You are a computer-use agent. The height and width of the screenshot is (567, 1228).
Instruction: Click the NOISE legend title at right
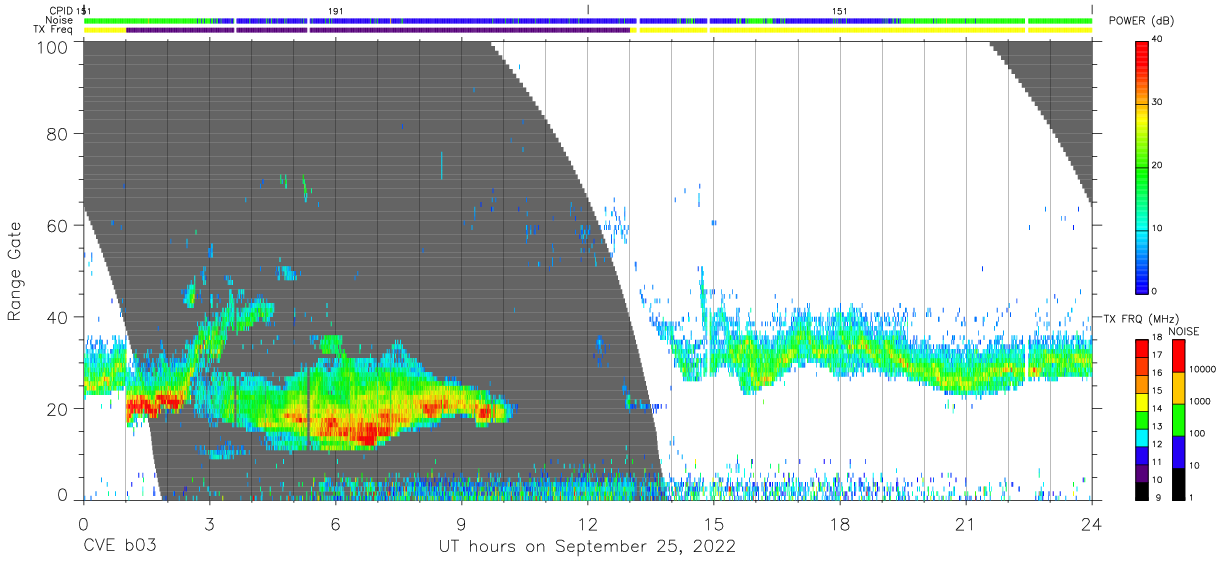pyautogui.click(x=1183, y=331)
